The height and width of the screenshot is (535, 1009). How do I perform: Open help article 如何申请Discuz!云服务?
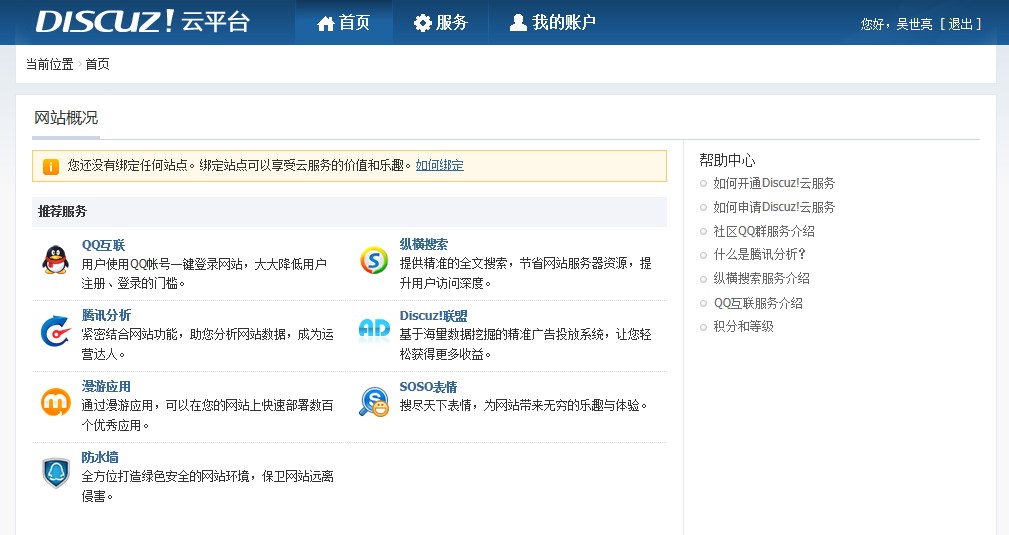774,207
